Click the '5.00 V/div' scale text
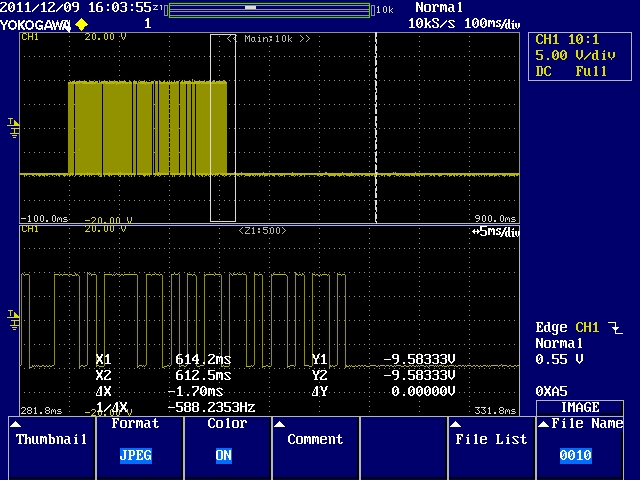Screen dimensions: 640x480 point(575,55)
